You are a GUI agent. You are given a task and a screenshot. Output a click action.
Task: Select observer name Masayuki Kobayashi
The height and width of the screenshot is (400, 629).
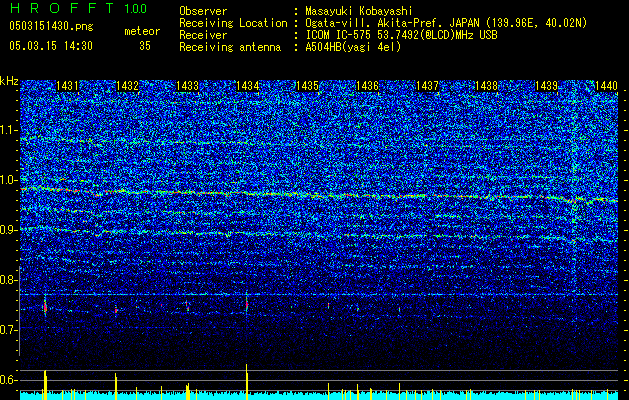359,11
